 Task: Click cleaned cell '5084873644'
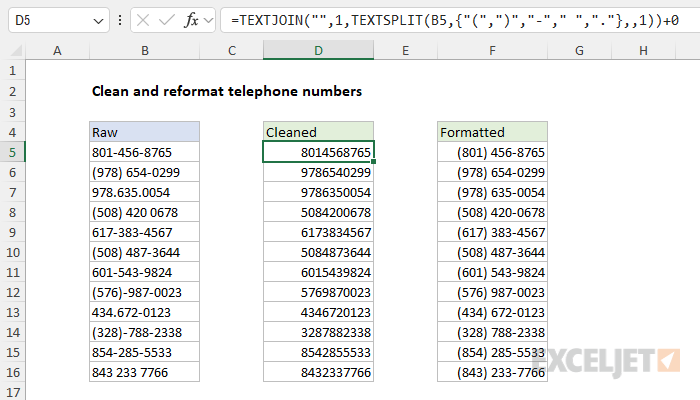click(318, 252)
